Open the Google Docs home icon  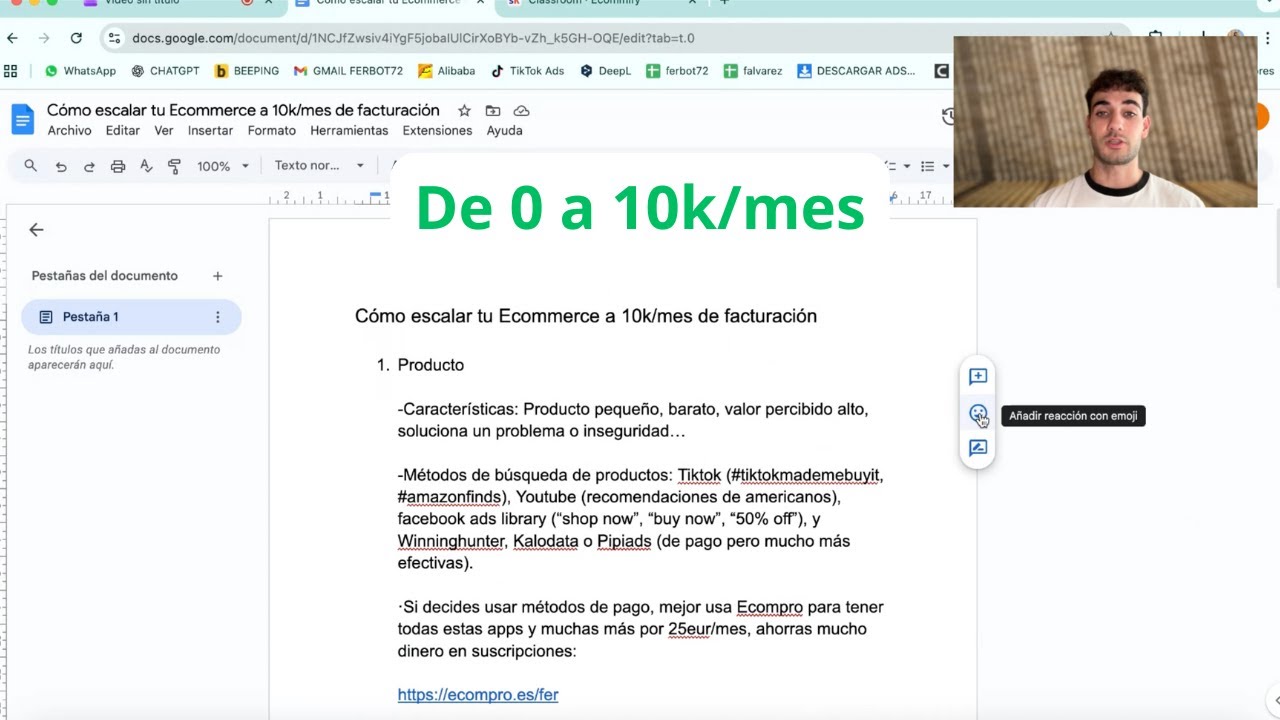pos(22,119)
